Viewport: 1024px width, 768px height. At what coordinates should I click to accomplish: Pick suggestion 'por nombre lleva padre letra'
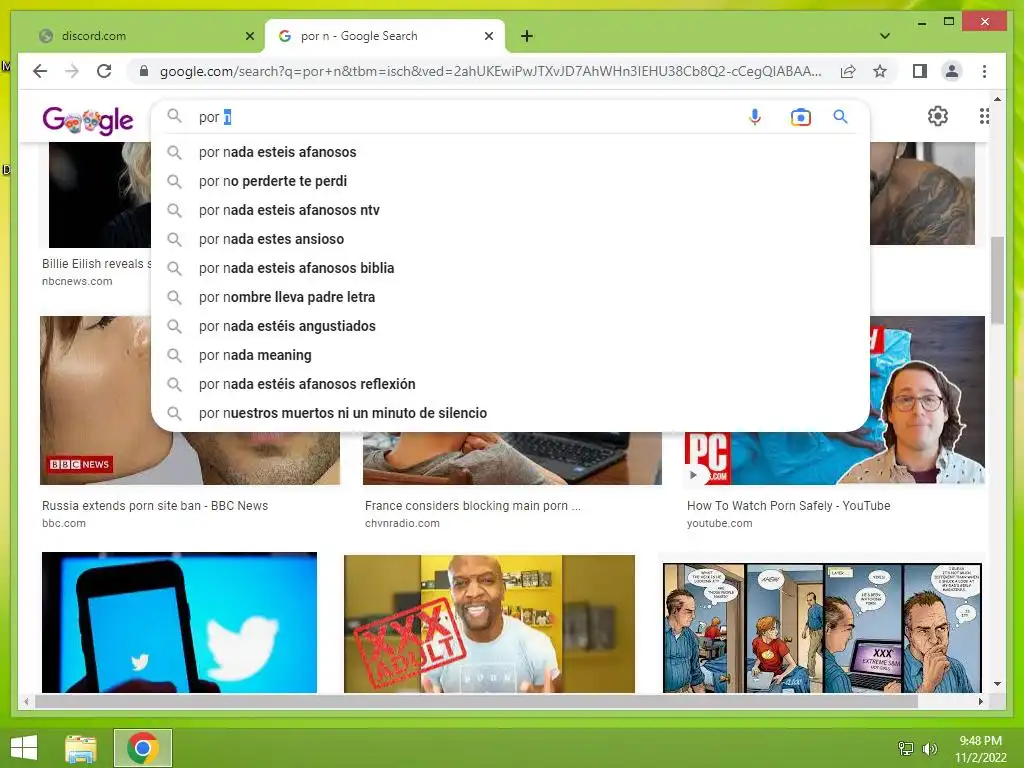(509, 297)
